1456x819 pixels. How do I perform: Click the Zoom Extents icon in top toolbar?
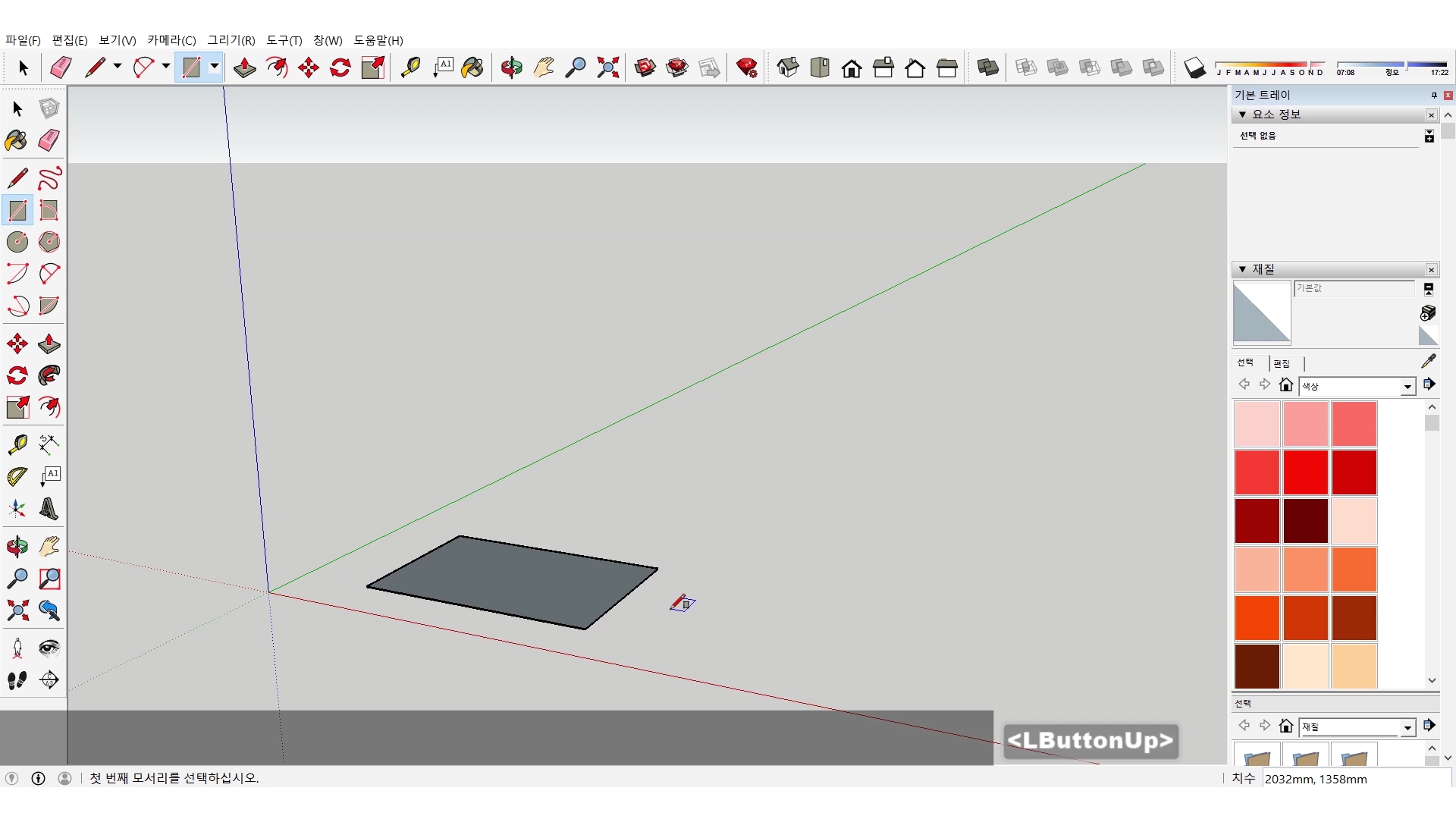pos(607,67)
